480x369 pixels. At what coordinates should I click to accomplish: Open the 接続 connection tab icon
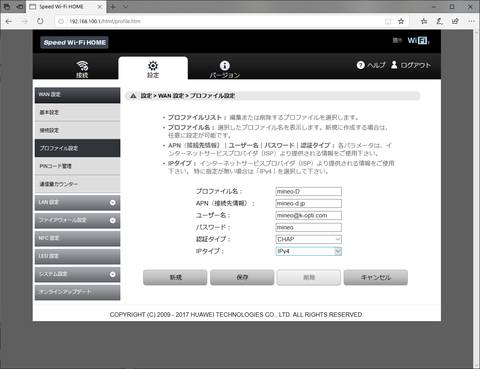pos(82,69)
